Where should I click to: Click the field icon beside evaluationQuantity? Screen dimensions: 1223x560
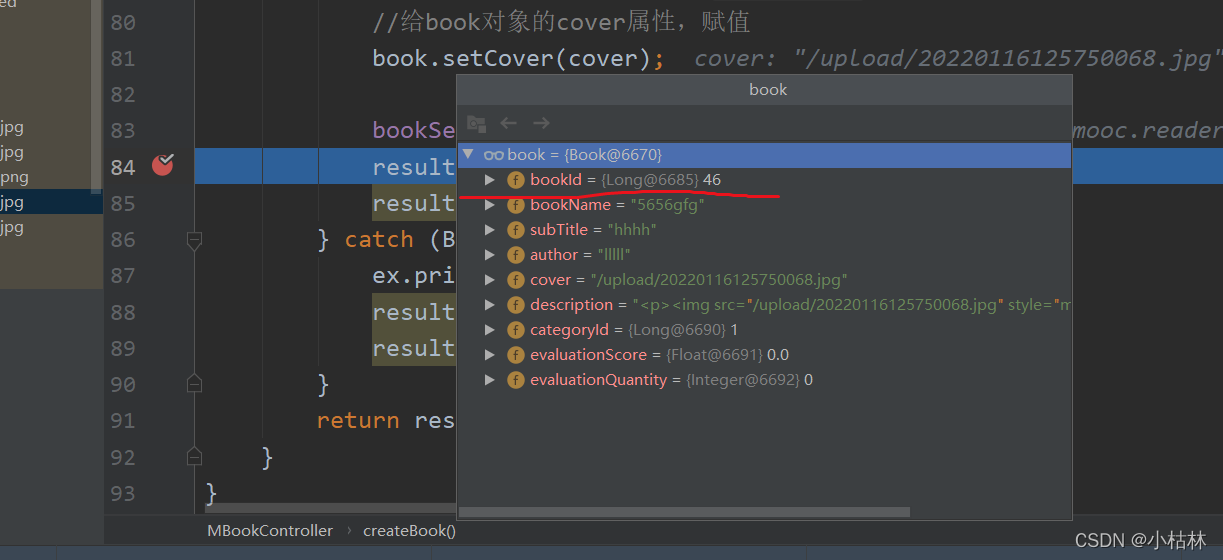[x=515, y=380]
